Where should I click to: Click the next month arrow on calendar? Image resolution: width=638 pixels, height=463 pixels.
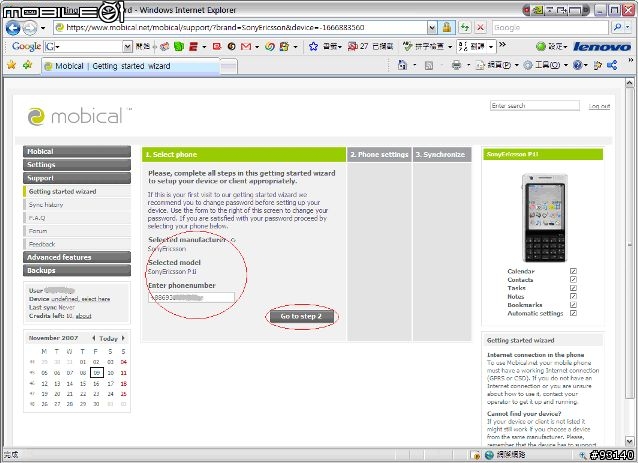(x=123, y=338)
